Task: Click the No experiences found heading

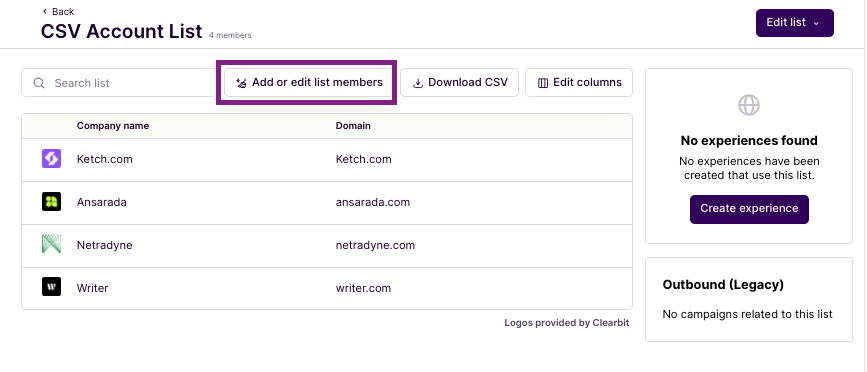Action: (749, 140)
